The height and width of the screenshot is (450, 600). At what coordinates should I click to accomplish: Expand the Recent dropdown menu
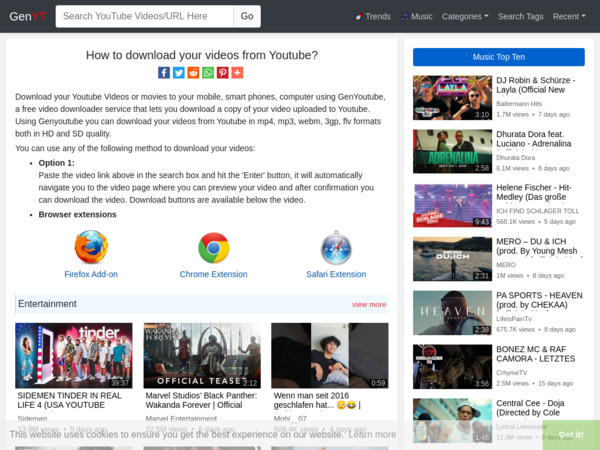[x=569, y=16]
